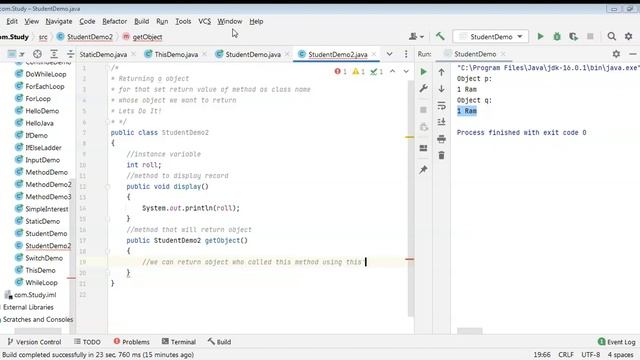Open the Build menu
This screenshot has width=640, height=360.
point(141,21)
